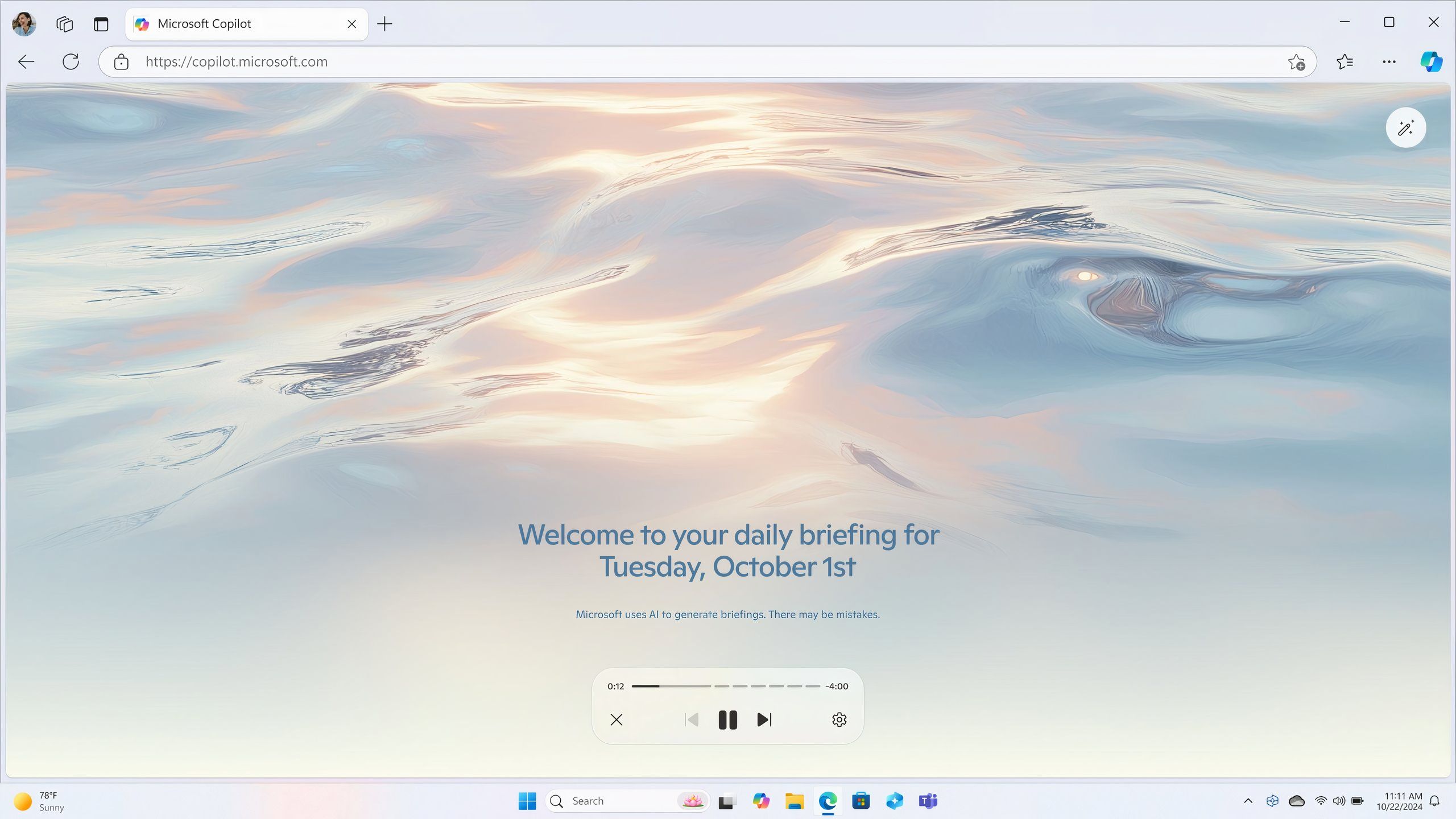1456x819 pixels.
Task: Open a new browser tab
Action: 385,23
